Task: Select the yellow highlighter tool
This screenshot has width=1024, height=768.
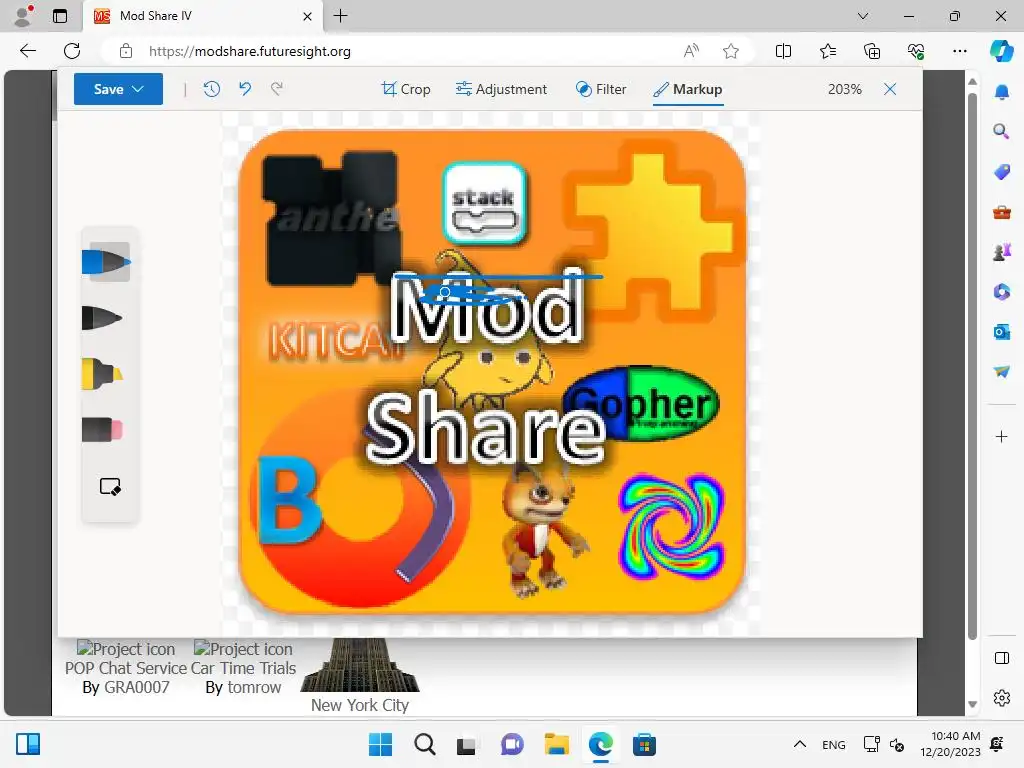Action: [103, 374]
